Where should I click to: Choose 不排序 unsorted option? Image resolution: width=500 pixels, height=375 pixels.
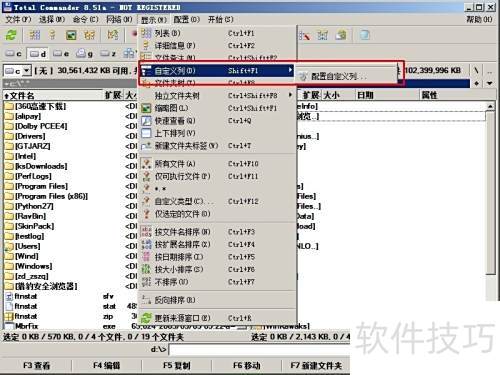[217, 282]
